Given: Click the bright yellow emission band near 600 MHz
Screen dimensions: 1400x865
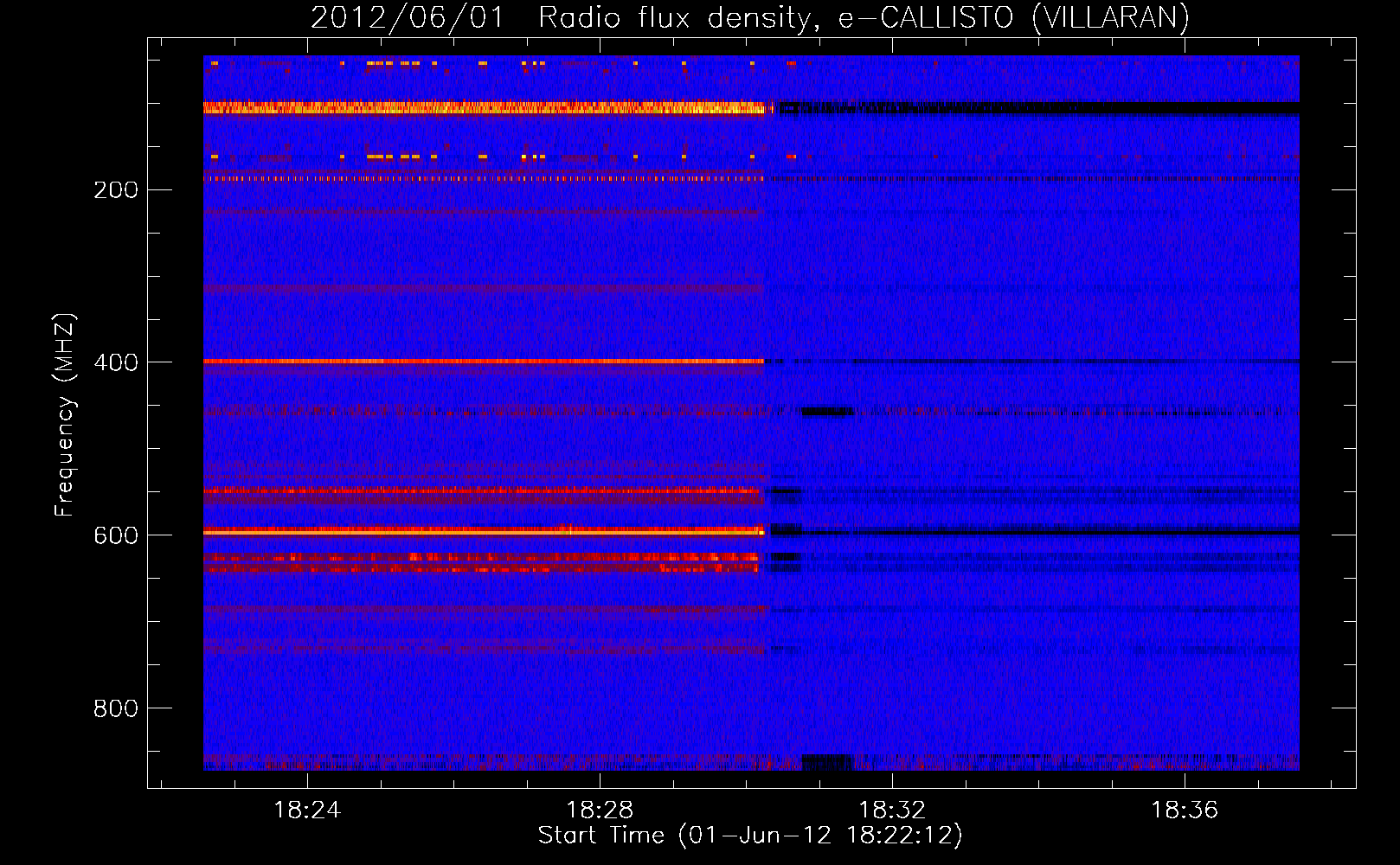Looking at the screenshot, I should coord(485,531).
